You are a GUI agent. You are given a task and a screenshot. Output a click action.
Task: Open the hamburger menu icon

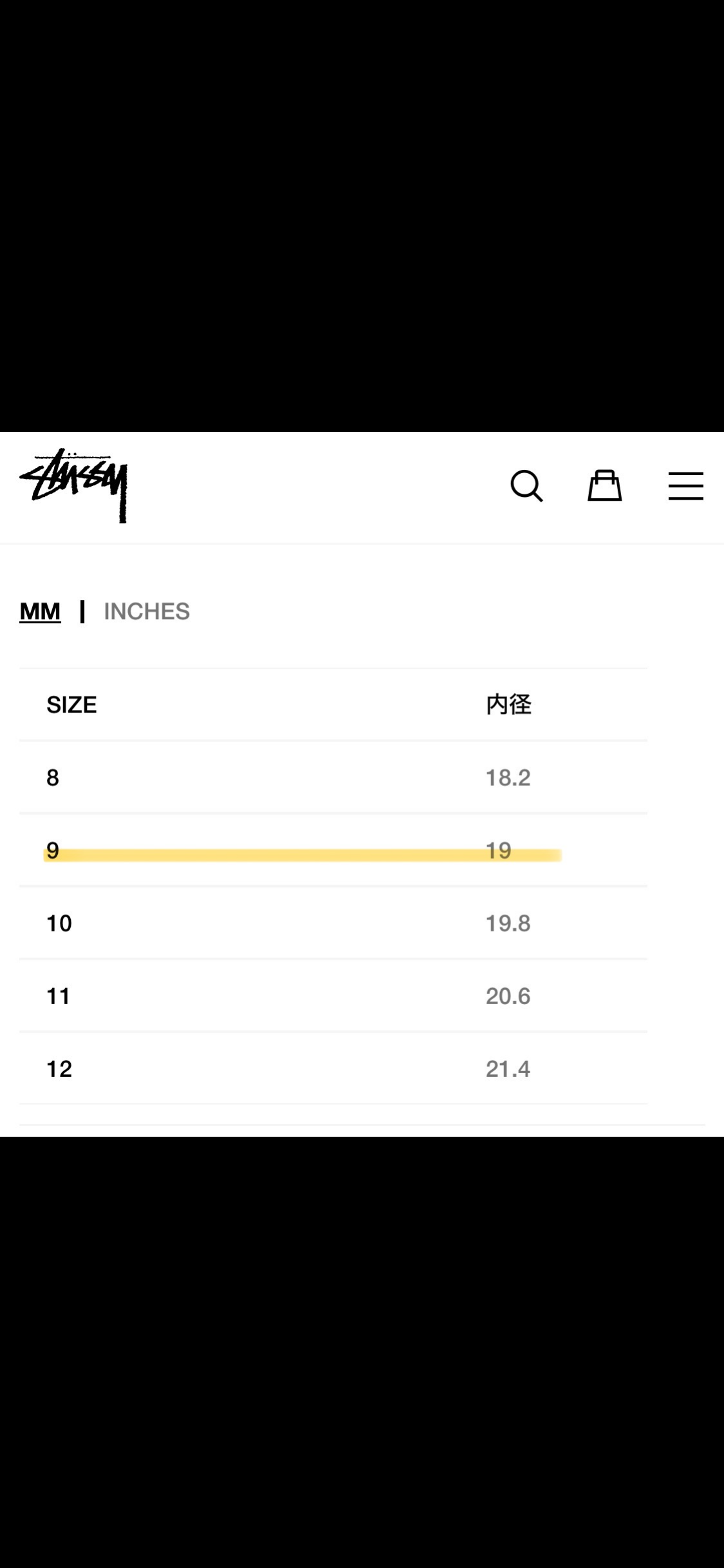pos(685,486)
